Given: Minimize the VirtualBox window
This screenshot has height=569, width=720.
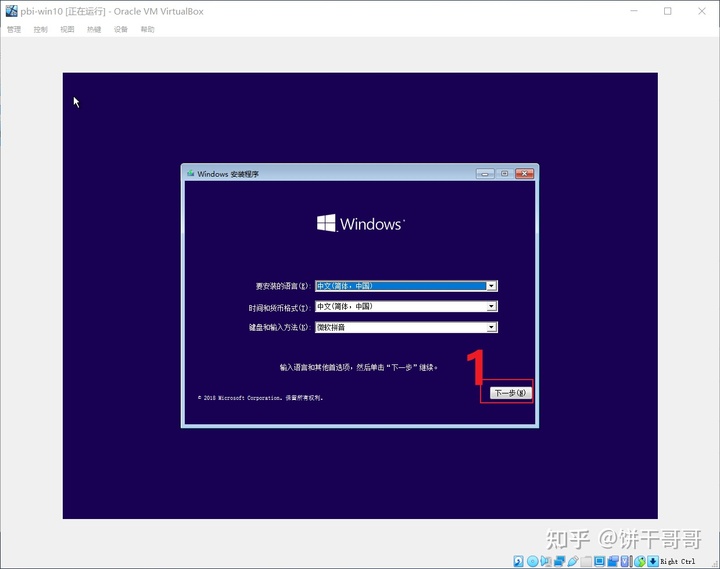Looking at the screenshot, I should point(634,11).
